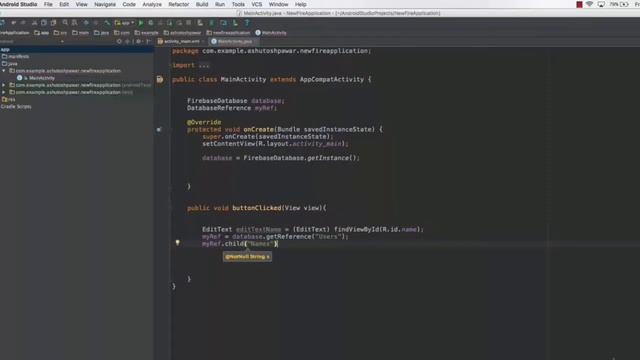640x360 pixels.
Task: Click the scroll-from-source target icon
Action: click(119, 42)
